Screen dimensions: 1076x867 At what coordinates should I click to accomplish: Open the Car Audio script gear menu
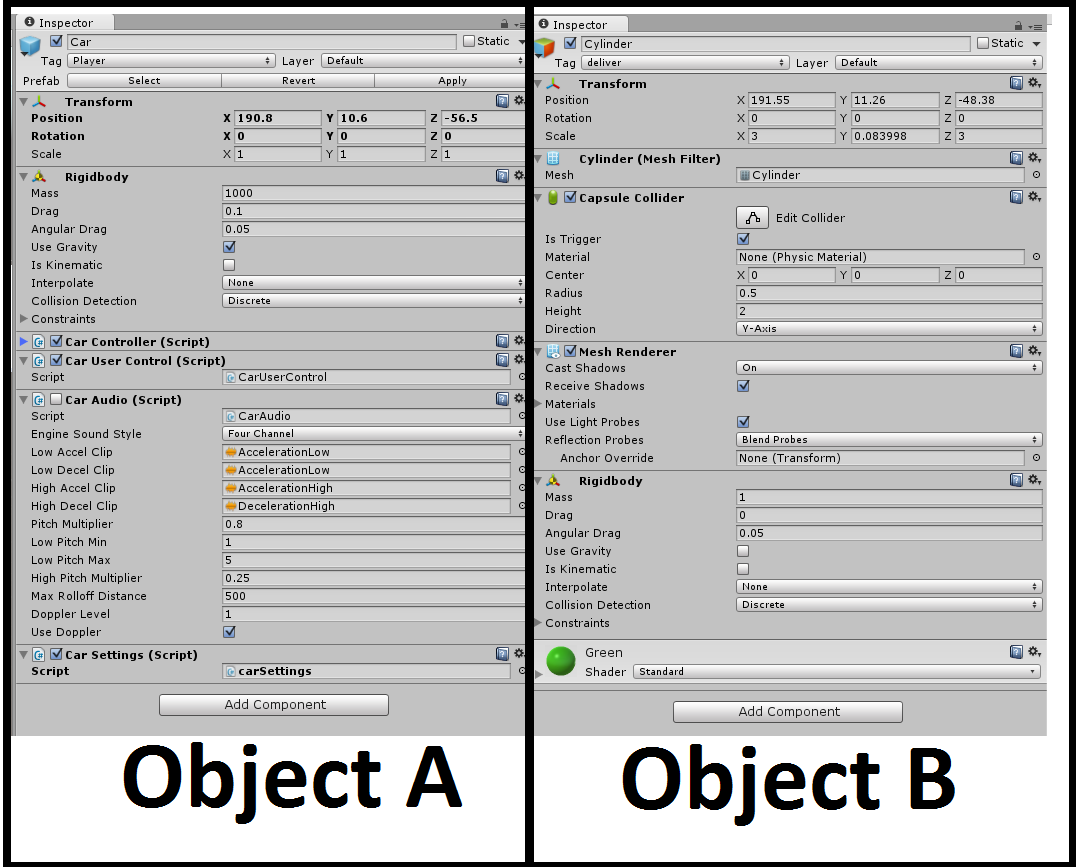[519, 398]
